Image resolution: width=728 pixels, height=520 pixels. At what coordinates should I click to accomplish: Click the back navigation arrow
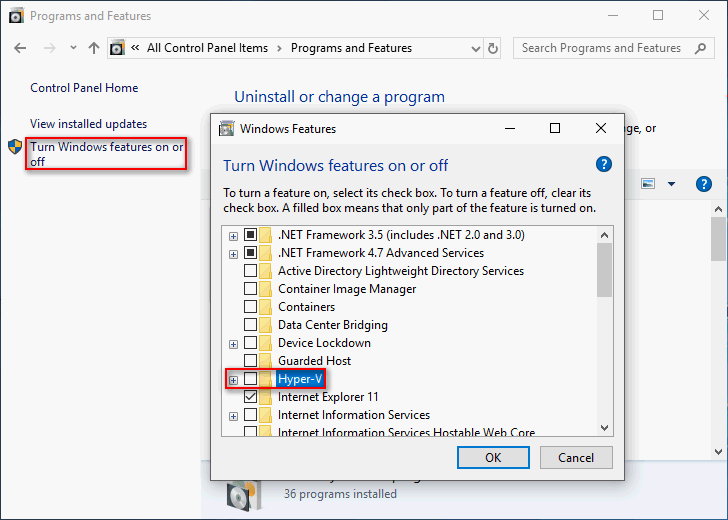click(21, 48)
